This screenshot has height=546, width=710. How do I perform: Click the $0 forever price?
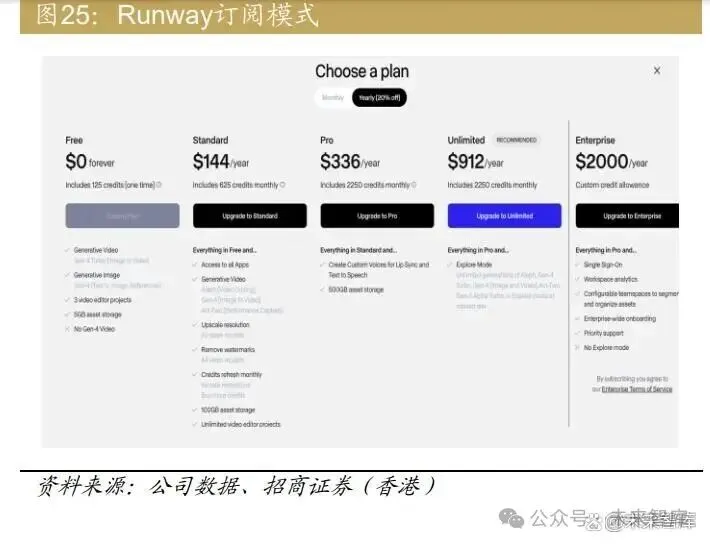point(90,162)
